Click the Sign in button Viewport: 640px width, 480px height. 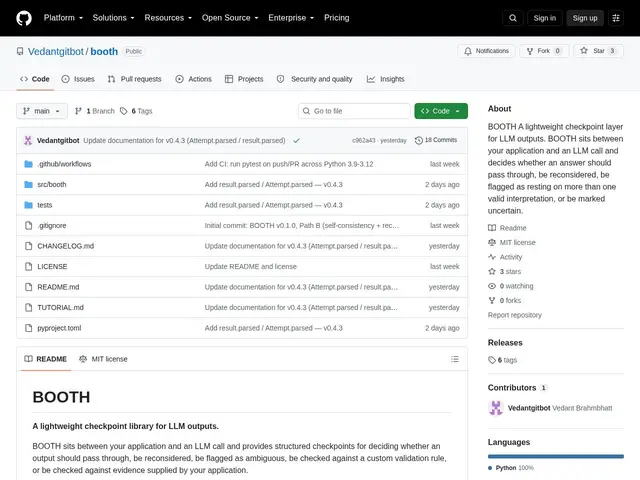click(544, 18)
